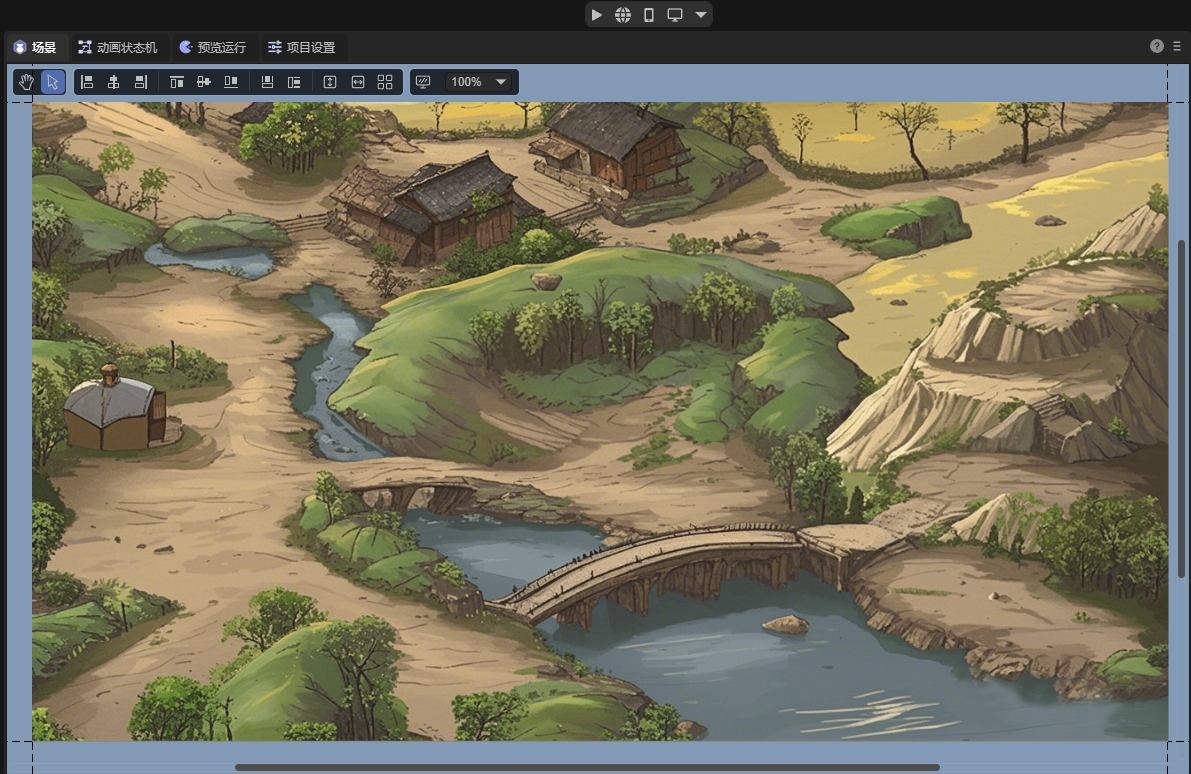1191x774 pixels.
Task: Click the align right edges icon
Action: 141,82
